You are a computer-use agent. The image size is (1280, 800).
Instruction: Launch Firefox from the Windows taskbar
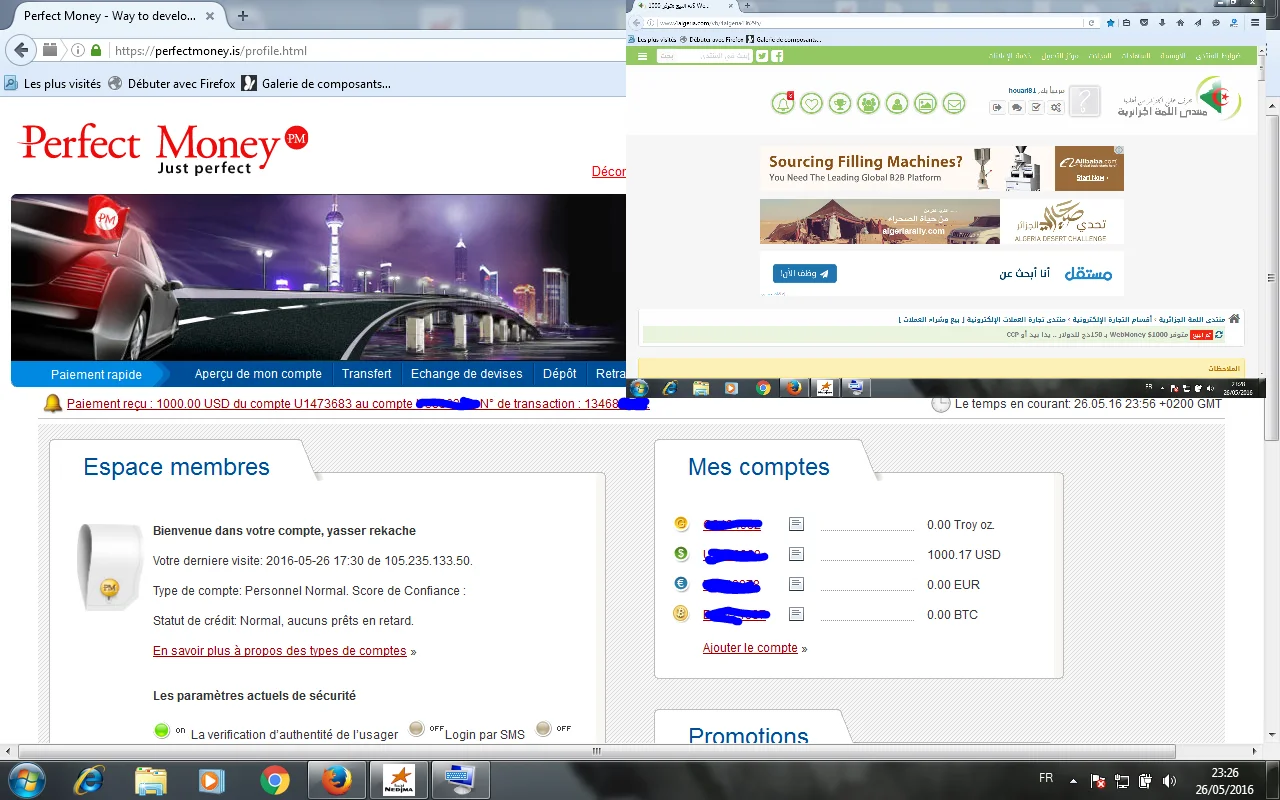337,780
